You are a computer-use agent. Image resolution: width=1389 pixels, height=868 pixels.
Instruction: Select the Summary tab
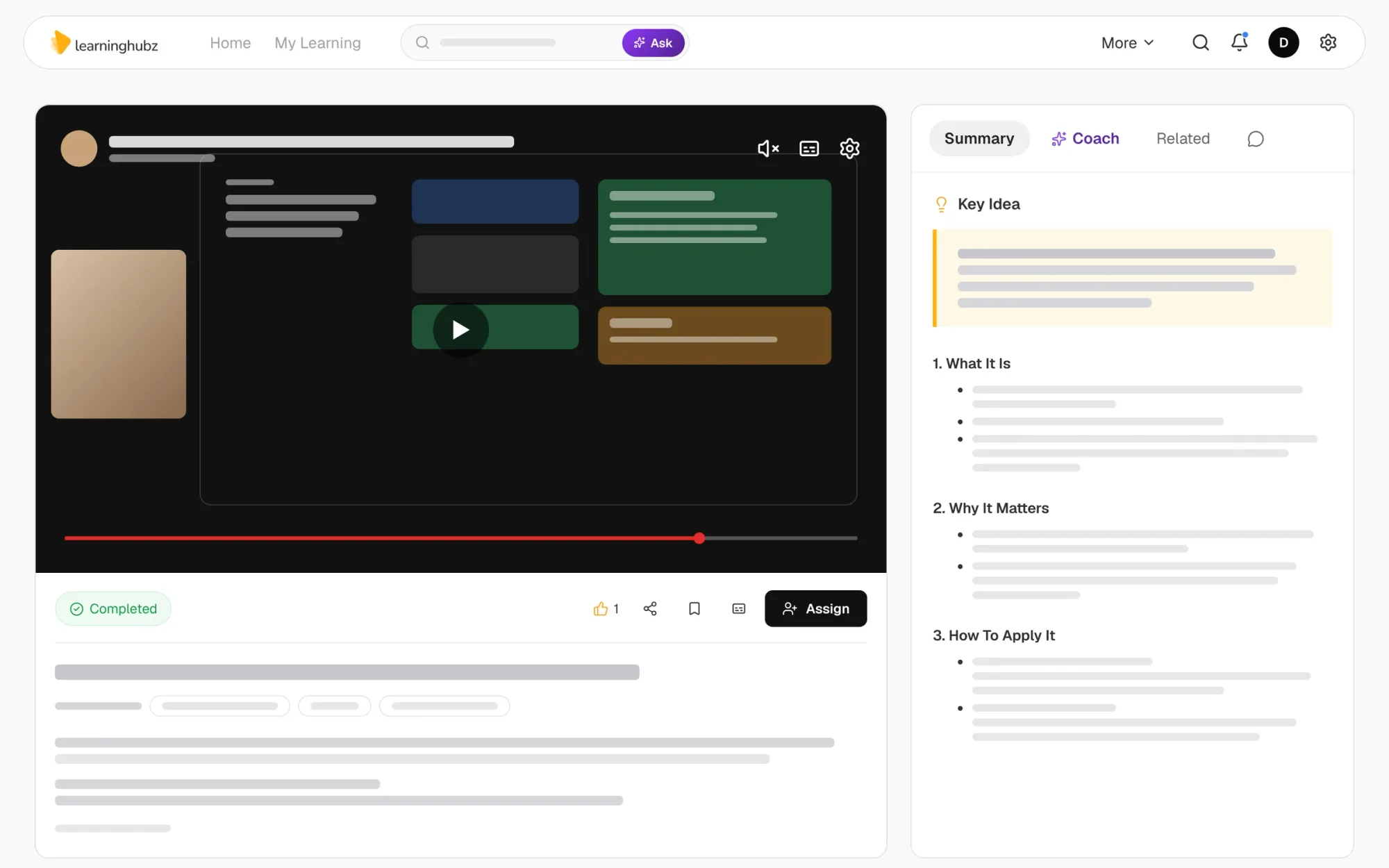click(x=979, y=139)
